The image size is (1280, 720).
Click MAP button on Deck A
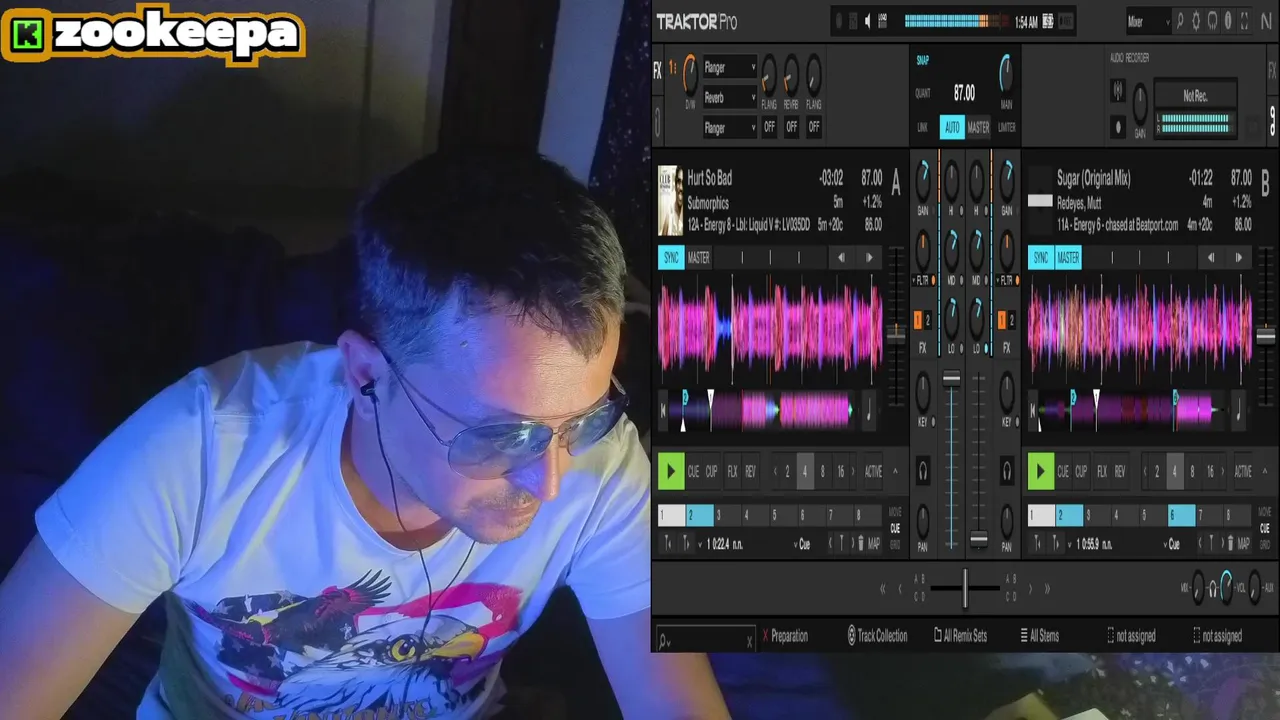874,544
